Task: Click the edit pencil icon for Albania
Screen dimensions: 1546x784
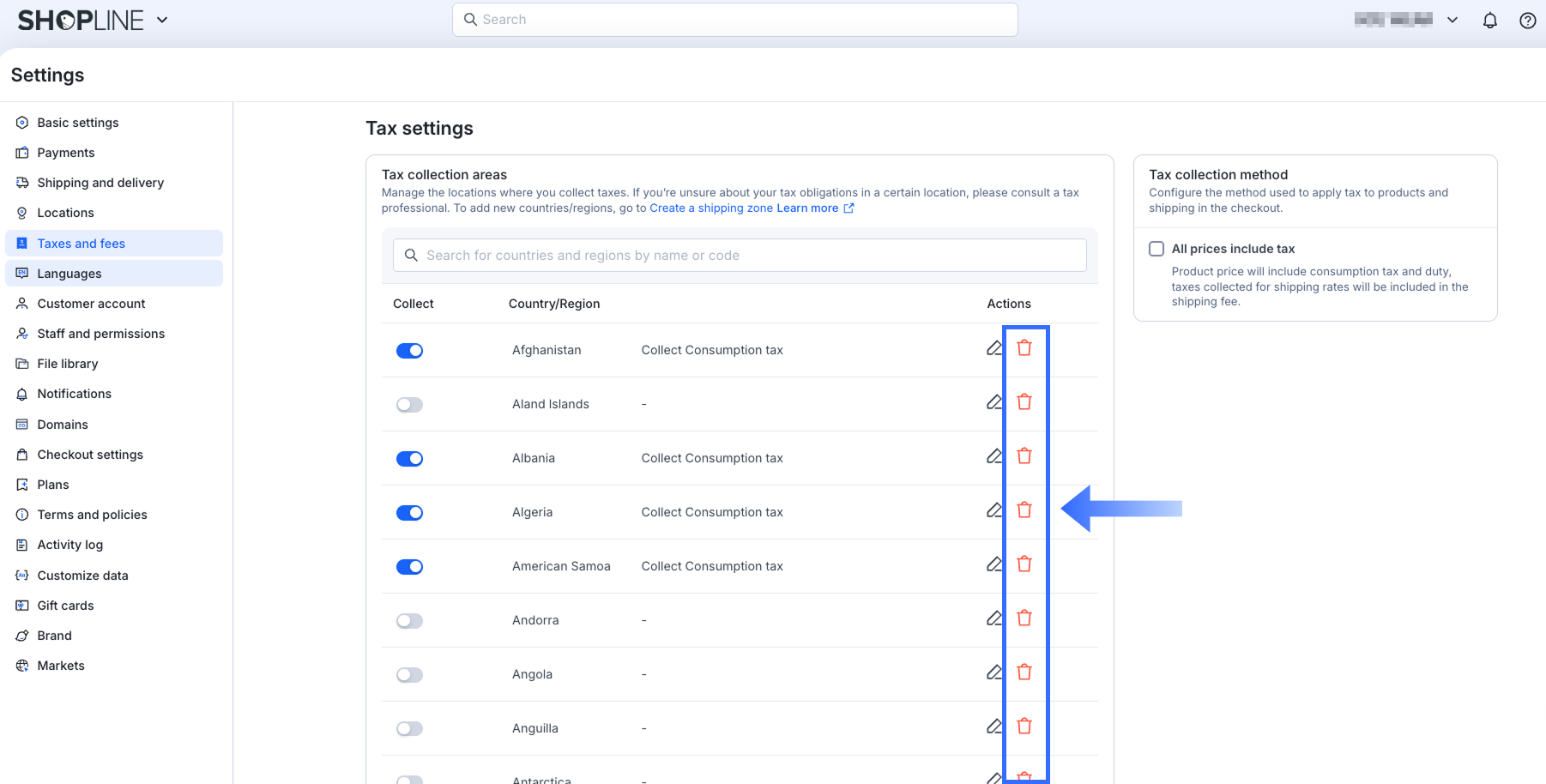Action: (x=993, y=456)
